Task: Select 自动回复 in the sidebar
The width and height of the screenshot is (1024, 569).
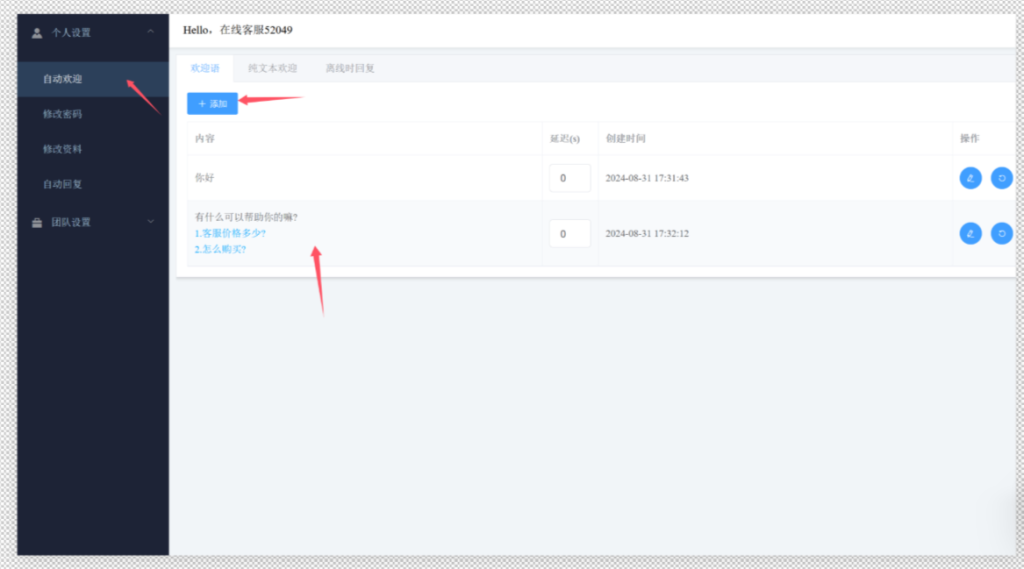Action: [62, 184]
